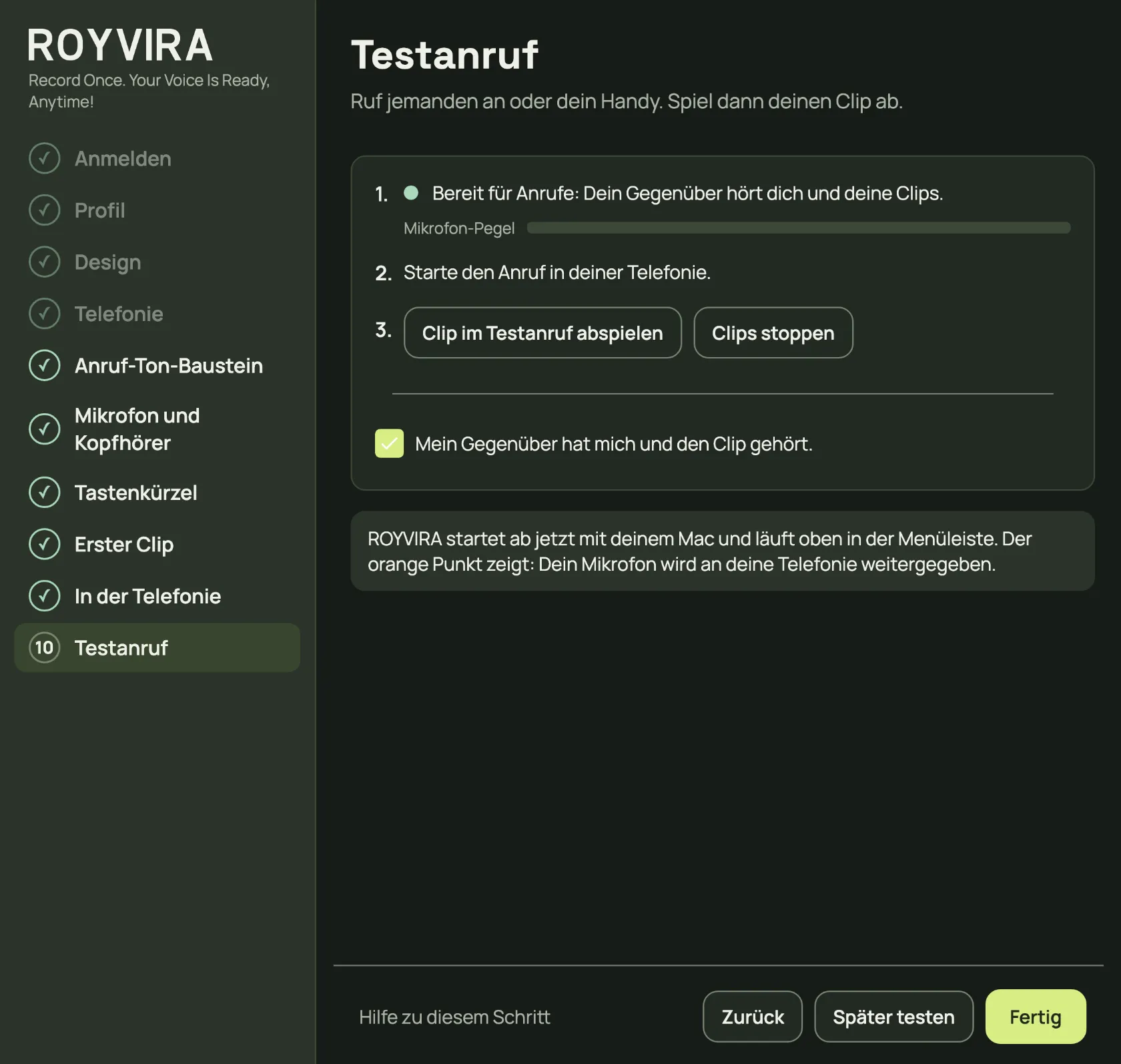Click the ROYVIRA startet ab jetzt info box
This screenshot has height=1064, width=1121.
(x=723, y=551)
